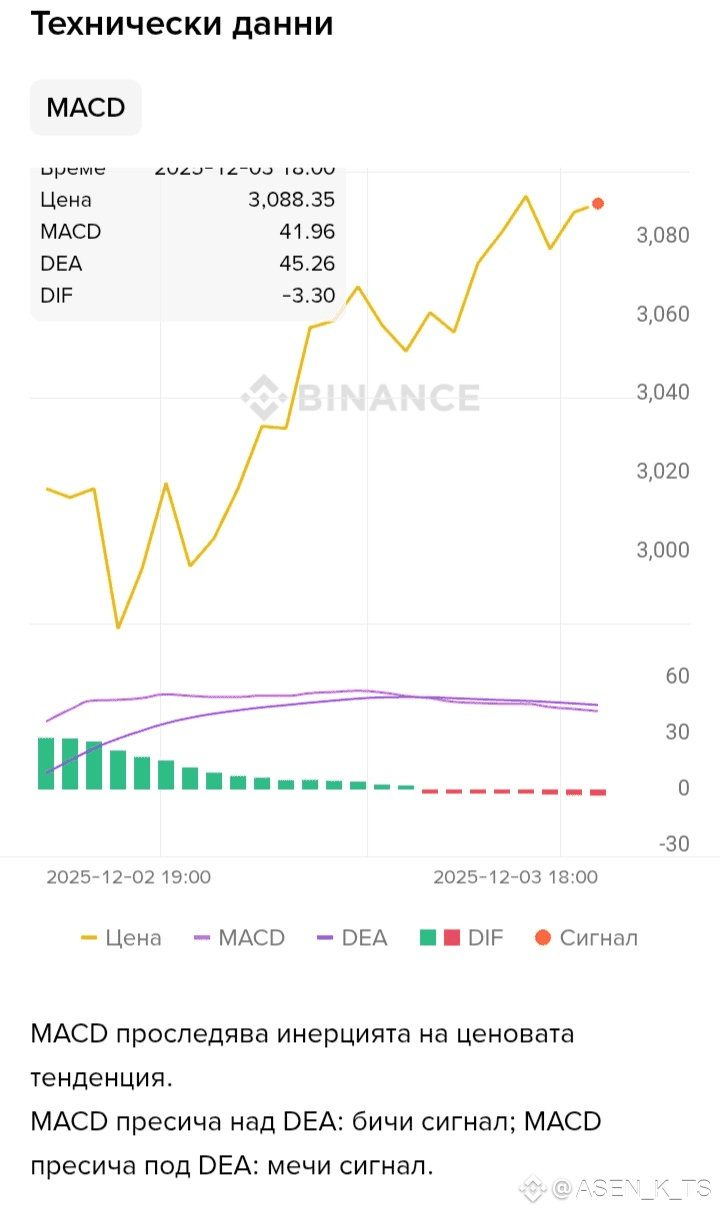
Task: Click the 2025-12-02 19:00 time axis label
Action: [128, 877]
